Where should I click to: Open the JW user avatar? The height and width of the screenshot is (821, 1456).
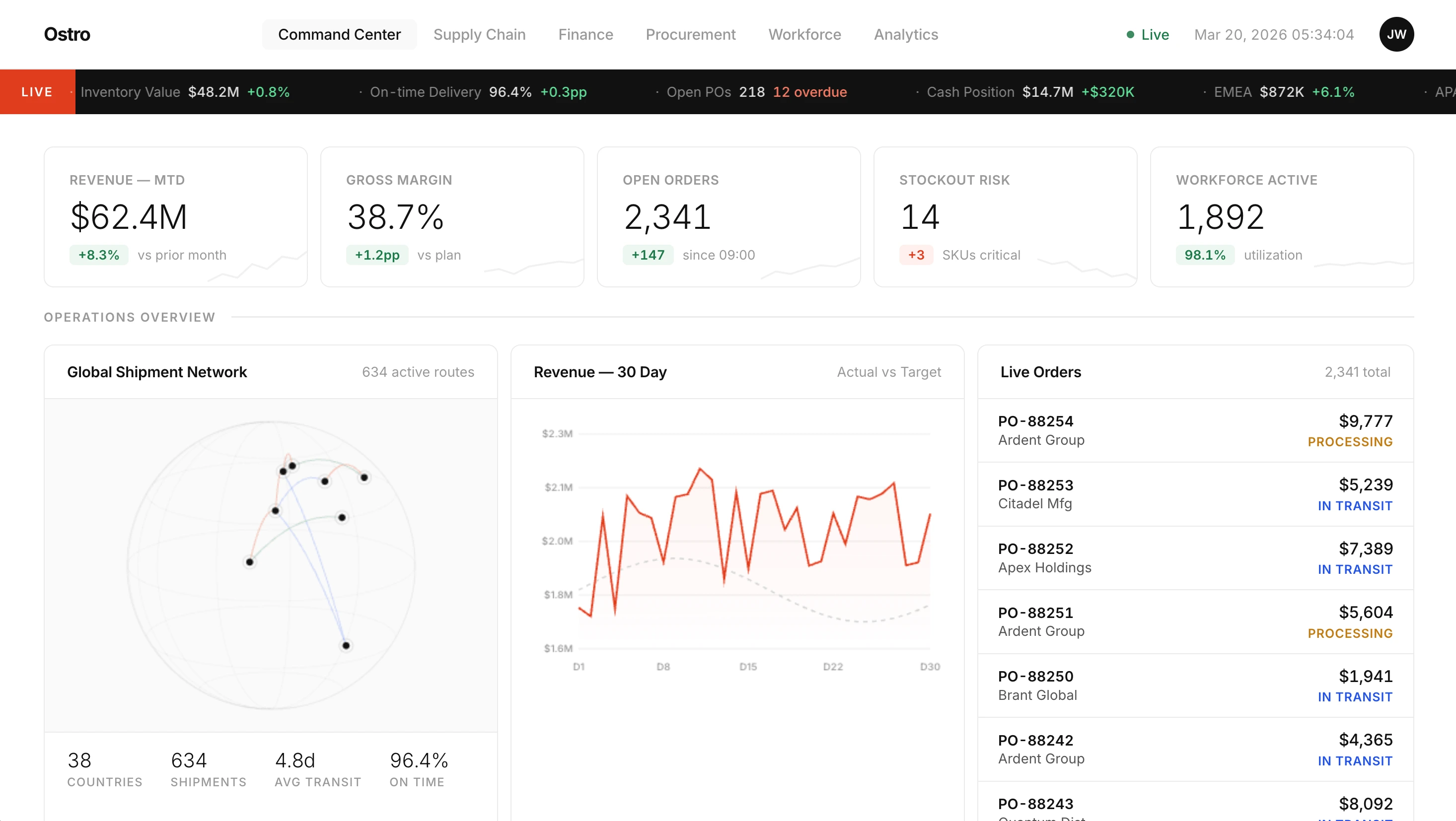(1396, 34)
